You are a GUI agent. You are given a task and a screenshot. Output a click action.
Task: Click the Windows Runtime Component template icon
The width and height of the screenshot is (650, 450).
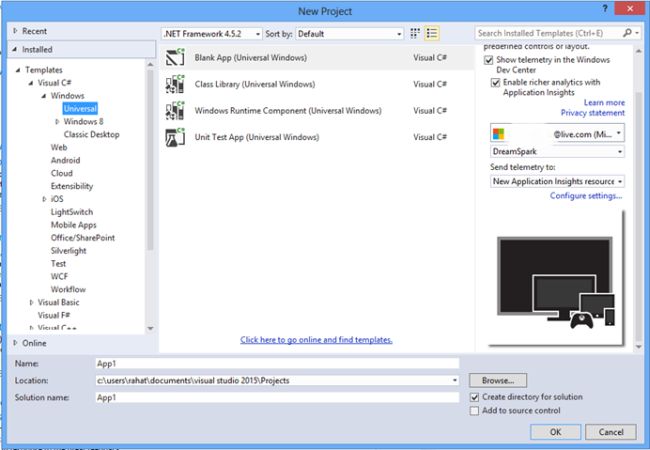click(x=175, y=110)
